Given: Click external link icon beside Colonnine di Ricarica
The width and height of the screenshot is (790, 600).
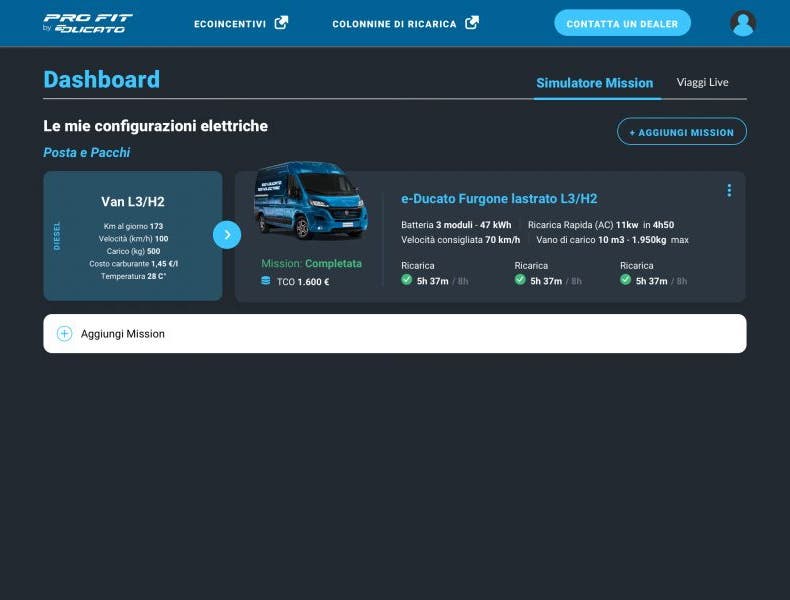Looking at the screenshot, I should (472, 23).
